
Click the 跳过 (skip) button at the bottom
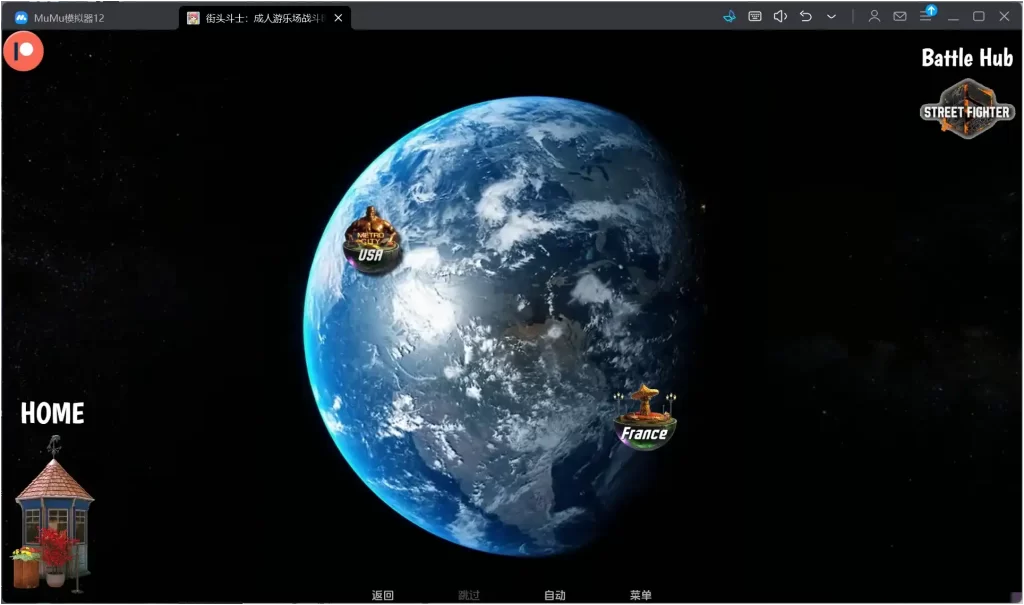469,595
